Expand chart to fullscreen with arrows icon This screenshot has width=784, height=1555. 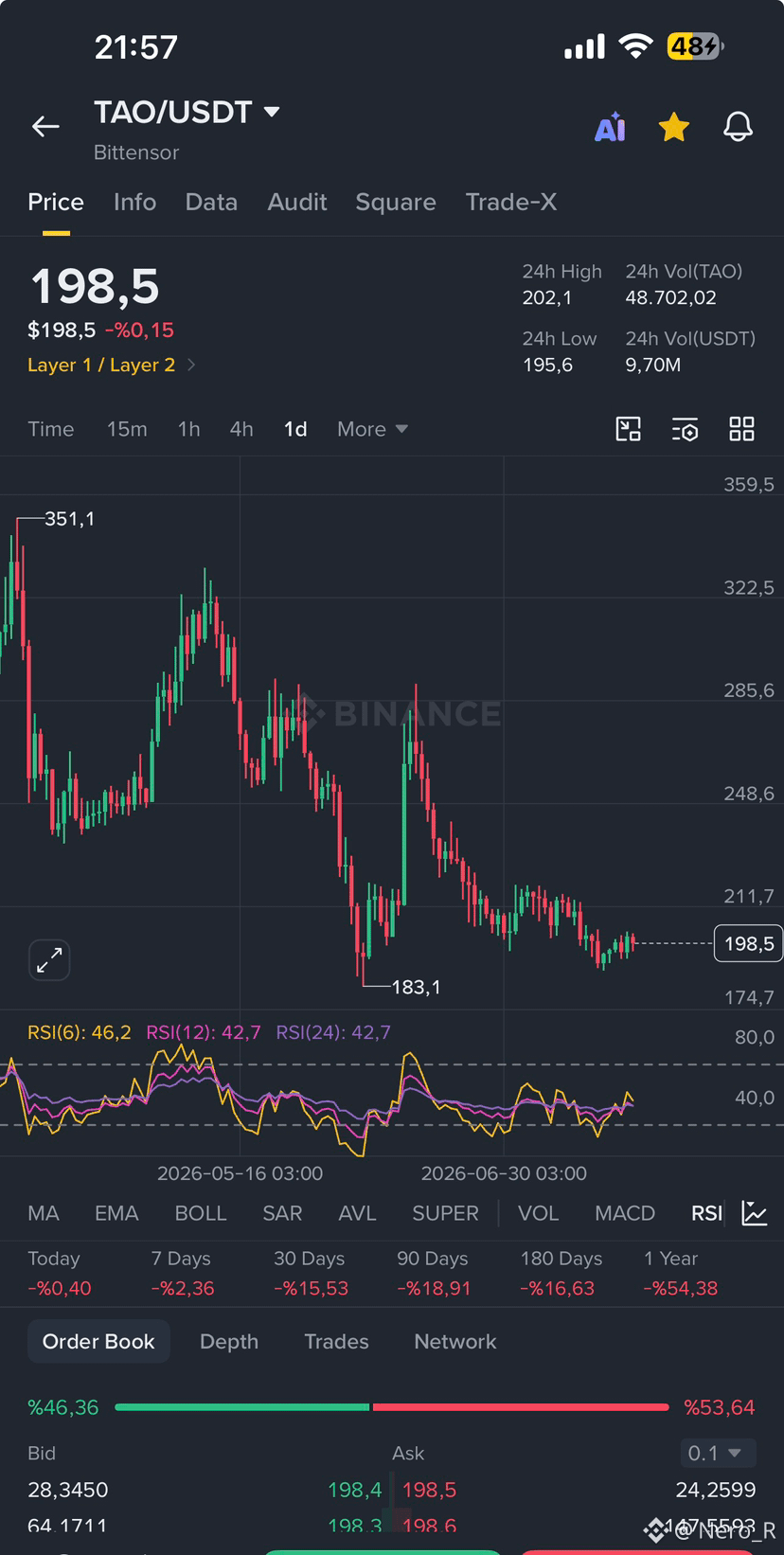(49, 960)
